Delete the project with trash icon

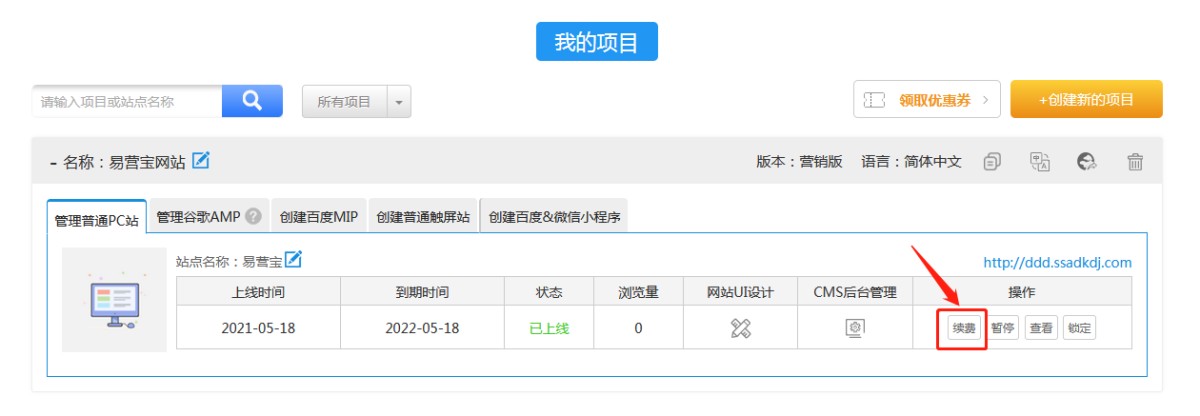[x=1135, y=161]
